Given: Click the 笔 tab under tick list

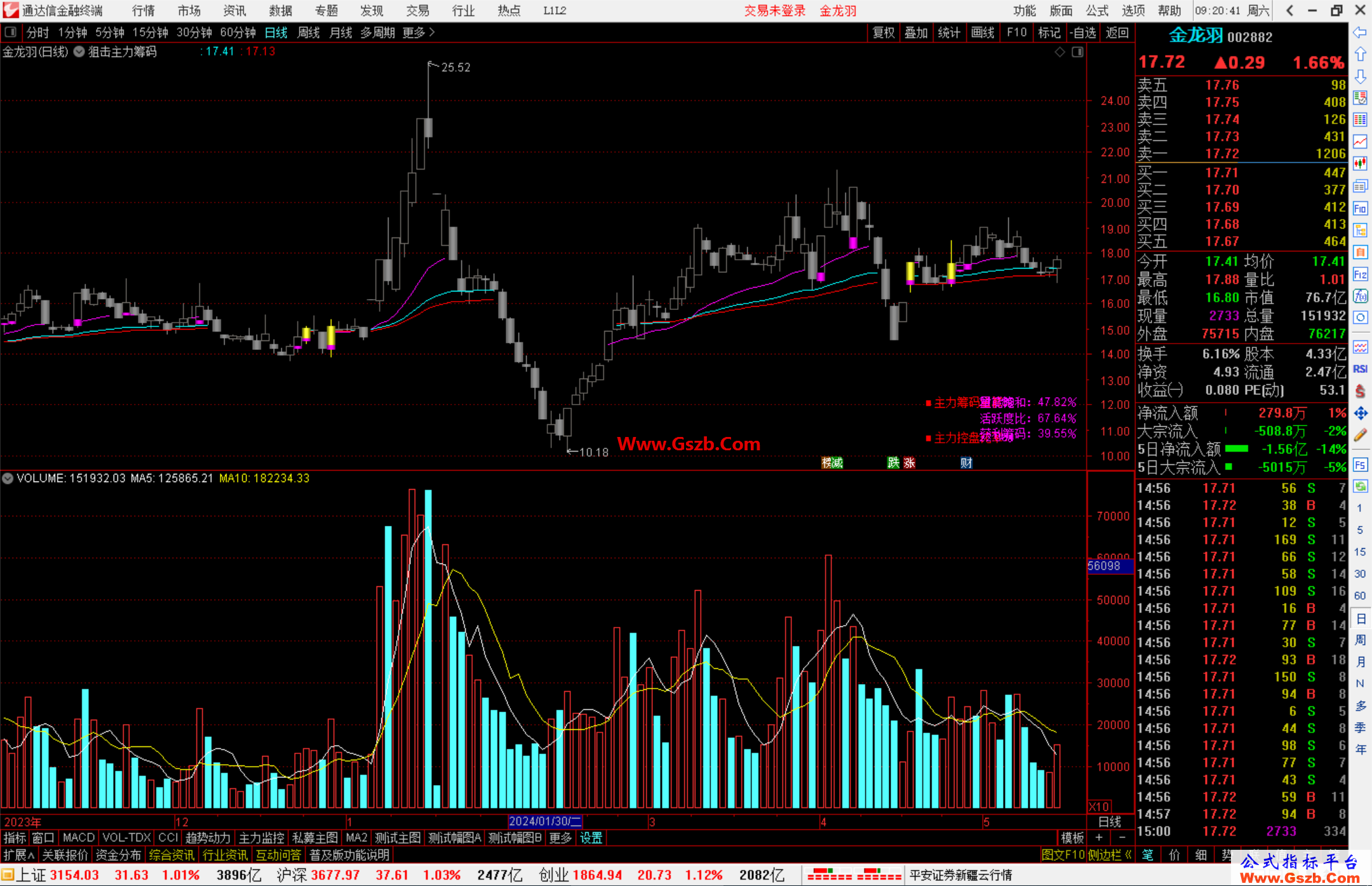Looking at the screenshot, I should [x=1148, y=855].
